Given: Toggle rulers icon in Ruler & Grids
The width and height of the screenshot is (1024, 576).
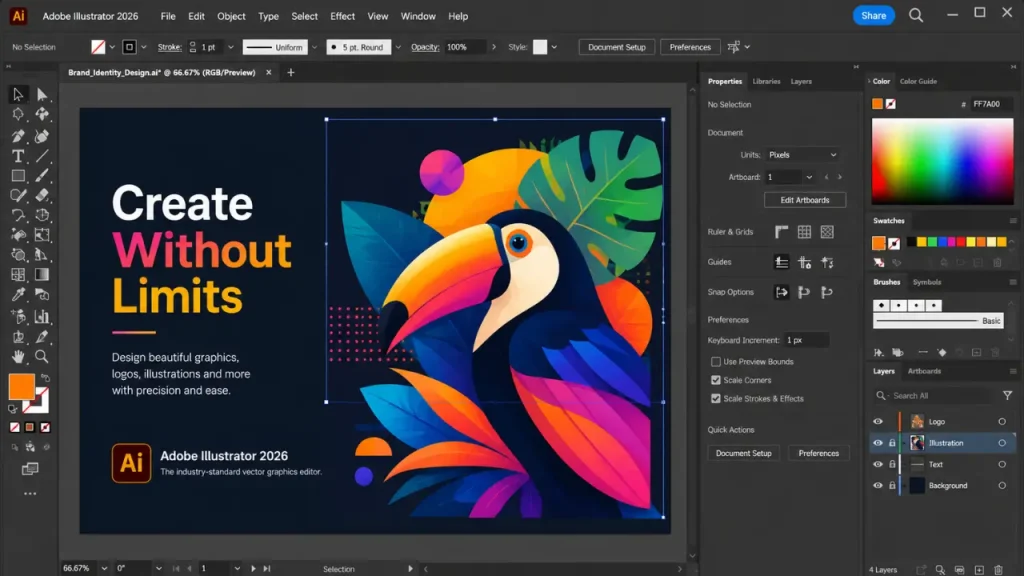Looking at the screenshot, I should click(x=781, y=232).
